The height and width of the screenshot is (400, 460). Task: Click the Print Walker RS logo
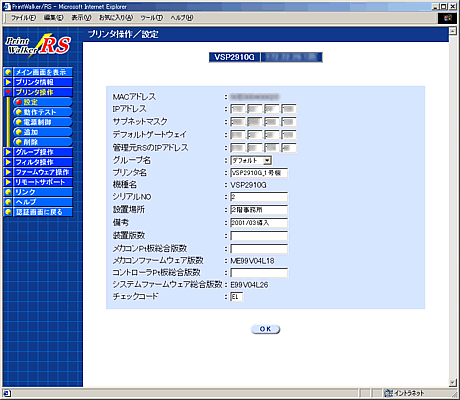(38, 46)
